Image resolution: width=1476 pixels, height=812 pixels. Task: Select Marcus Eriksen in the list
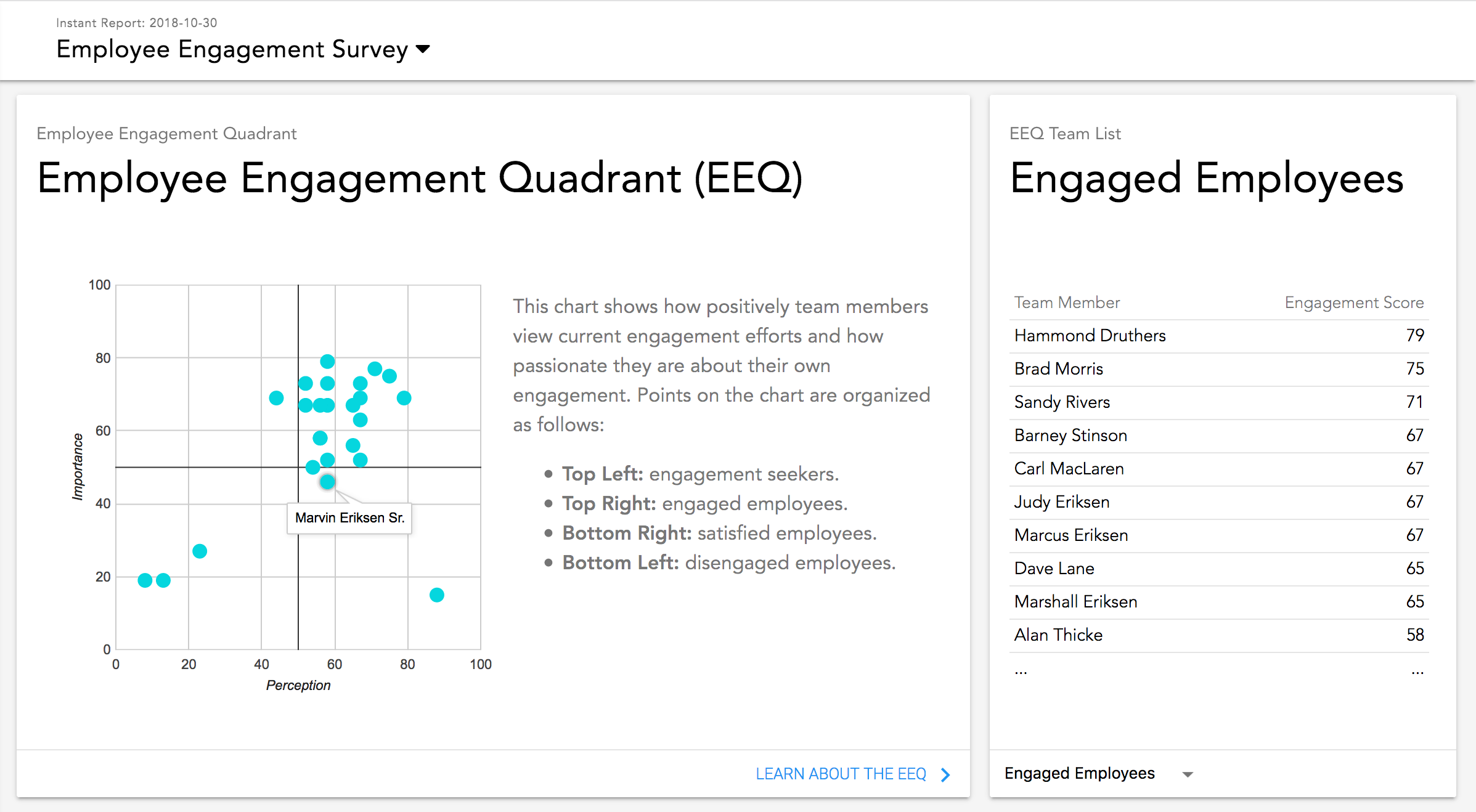click(x=1218, y=535)
